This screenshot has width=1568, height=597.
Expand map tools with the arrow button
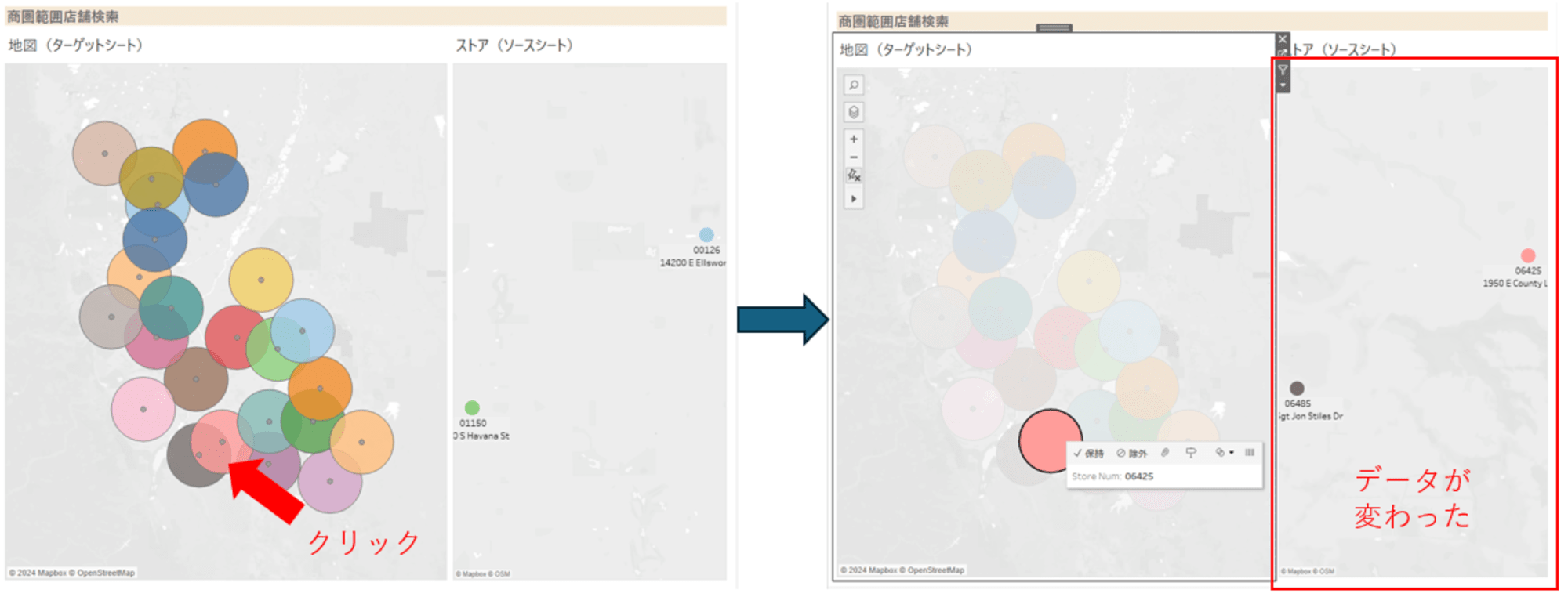tap(854, 199)
